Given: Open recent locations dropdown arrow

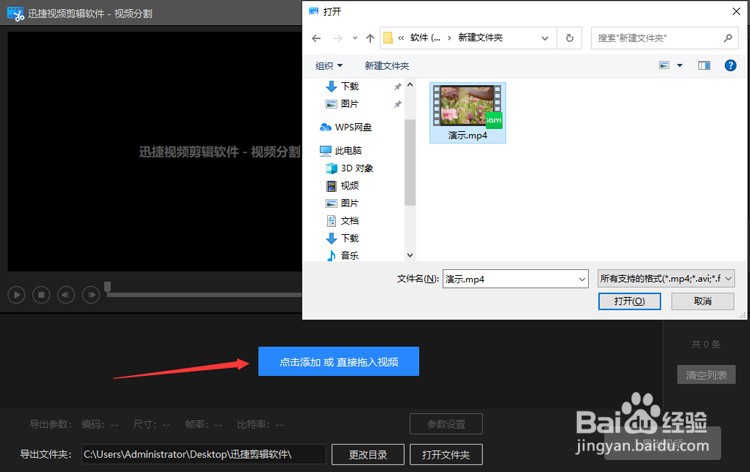Looking at the screenshot, I should coord(355,38).
